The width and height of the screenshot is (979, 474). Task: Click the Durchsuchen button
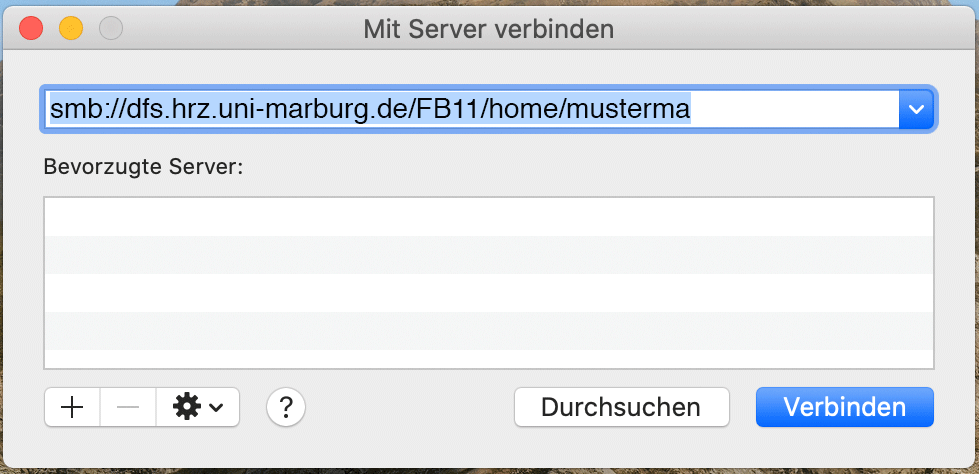point(621,407)
